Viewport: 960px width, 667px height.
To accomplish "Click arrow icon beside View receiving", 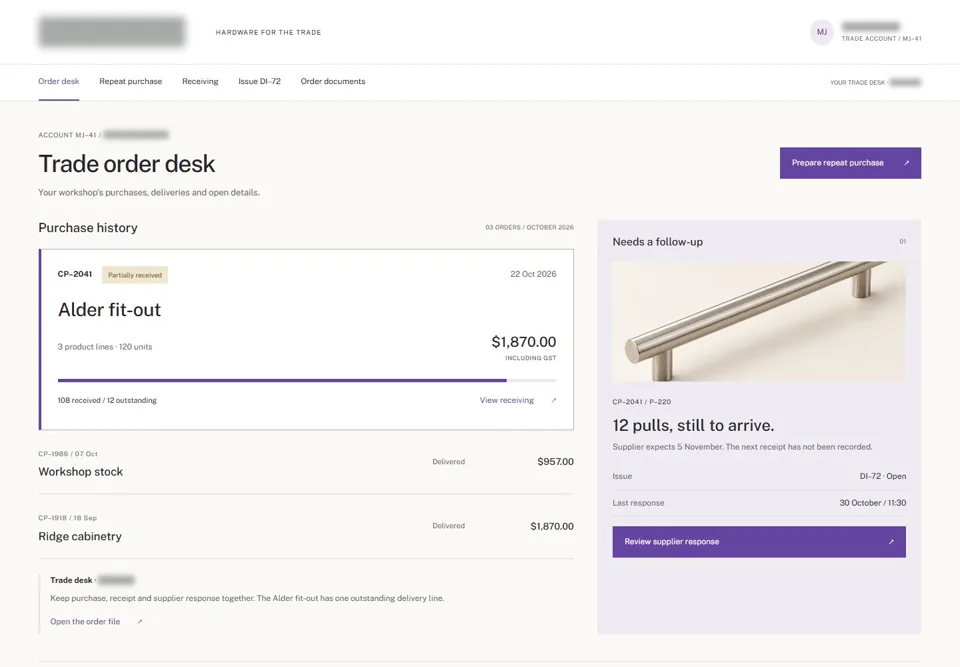I will pyautogui.click(x=553, y=401).
